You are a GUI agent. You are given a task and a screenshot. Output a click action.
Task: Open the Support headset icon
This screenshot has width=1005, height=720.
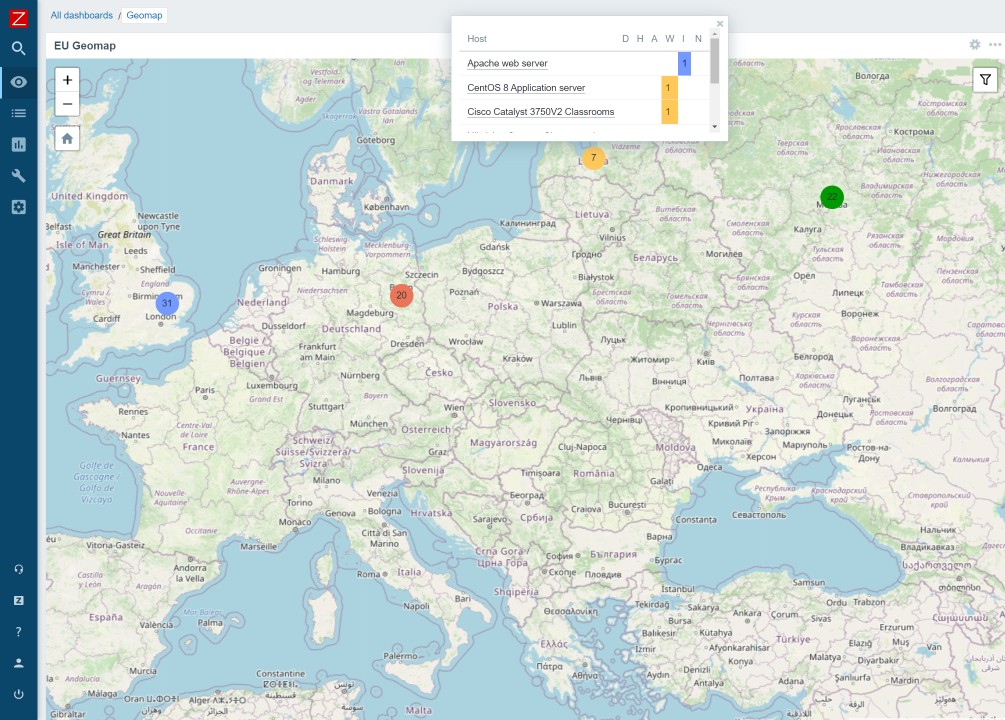(19, 569)
